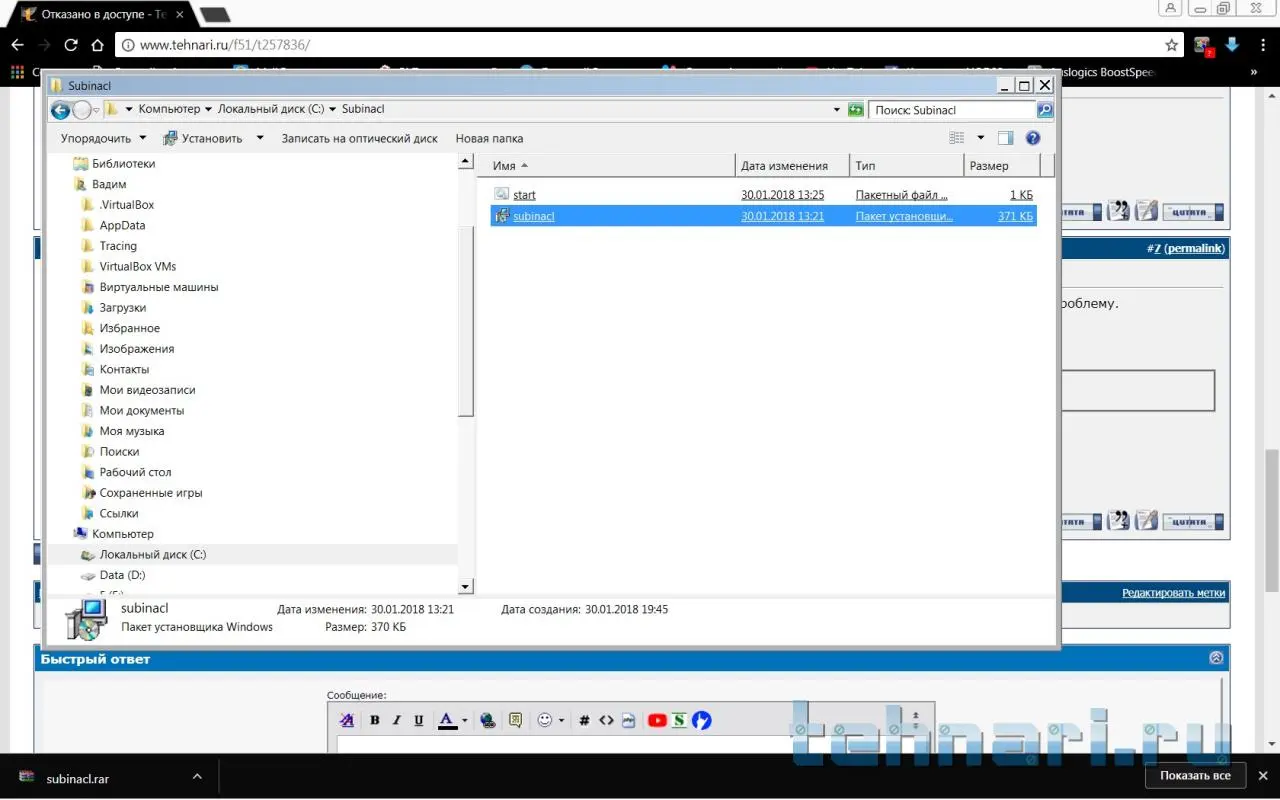Click the YouTube icon in the editor
Image resolution: width=1280 pixels, height=800 pixels.
pyautogui.click(x=657, y=720)
